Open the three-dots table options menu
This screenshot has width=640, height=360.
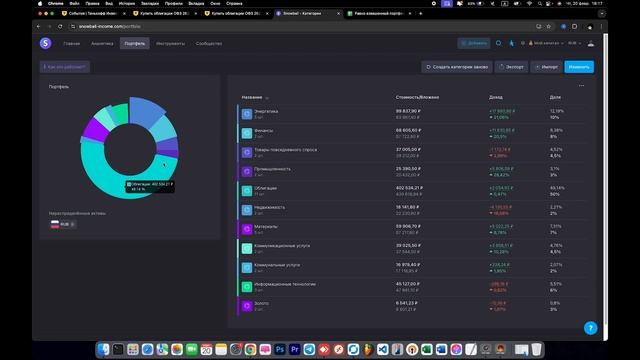tap(581, 86)
